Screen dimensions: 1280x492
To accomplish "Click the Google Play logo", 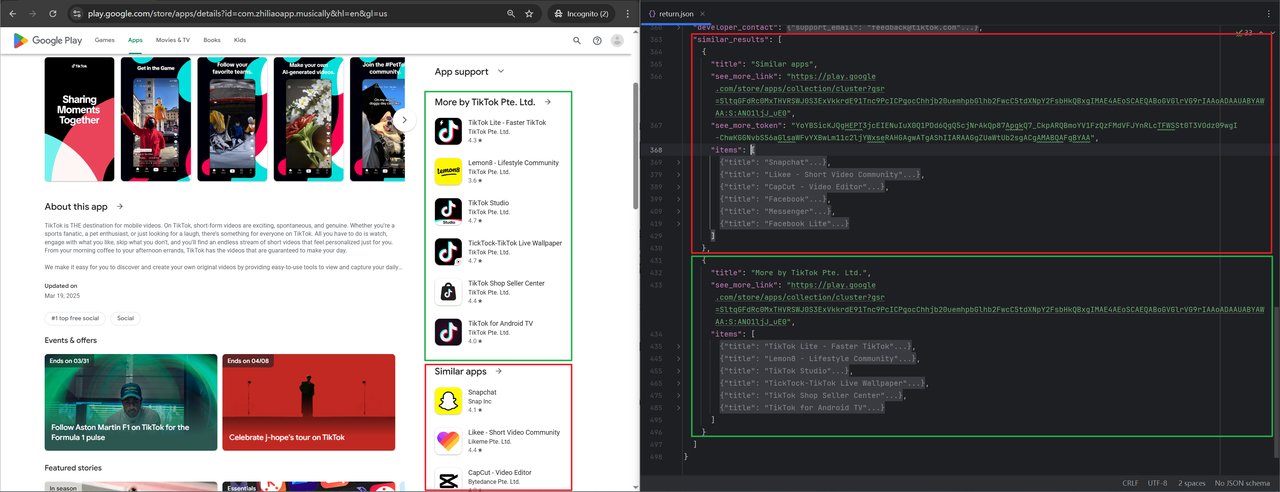I will tap(47, 40).
